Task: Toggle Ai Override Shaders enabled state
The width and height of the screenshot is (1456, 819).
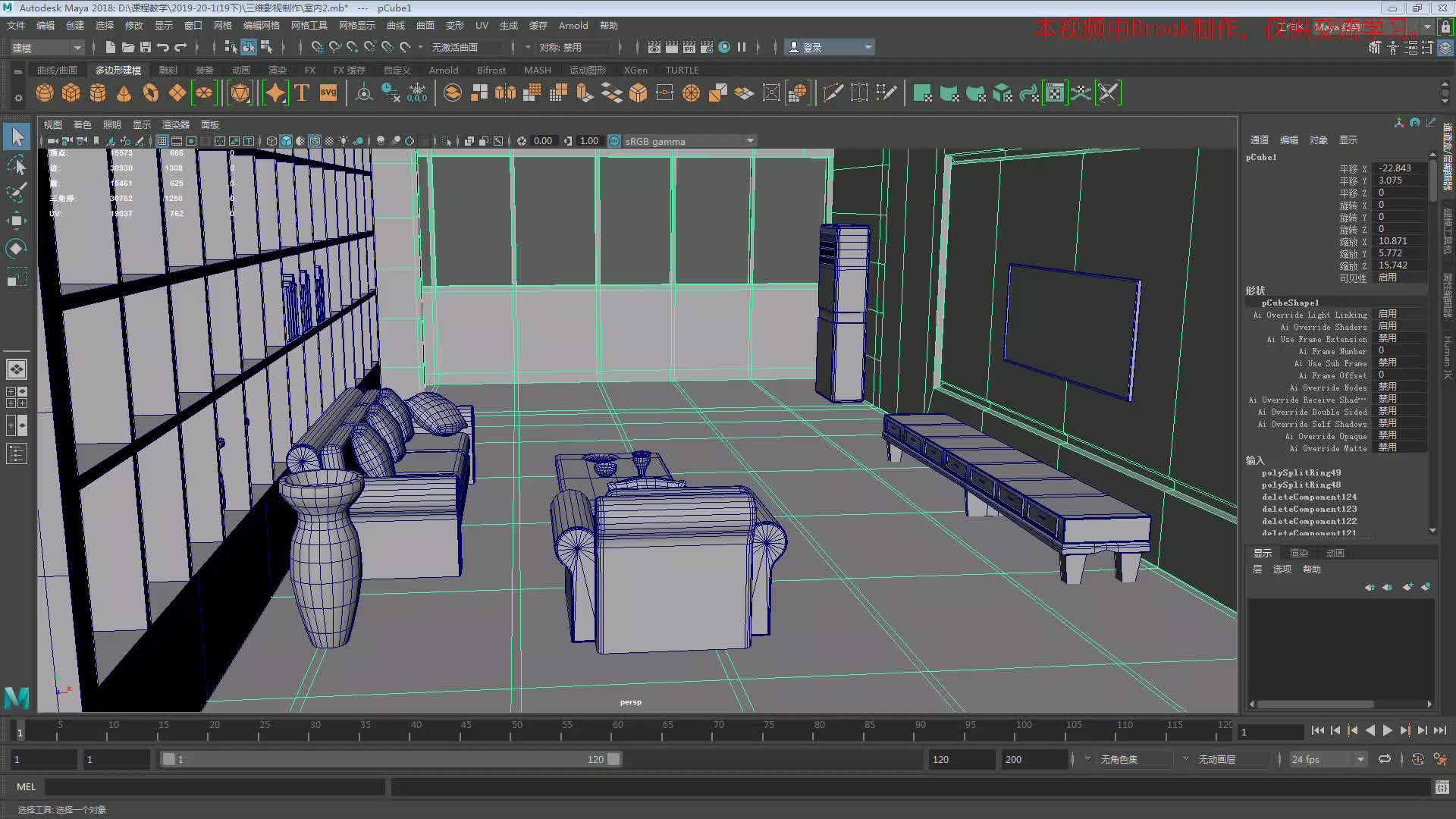Action: click(1387, 327)
